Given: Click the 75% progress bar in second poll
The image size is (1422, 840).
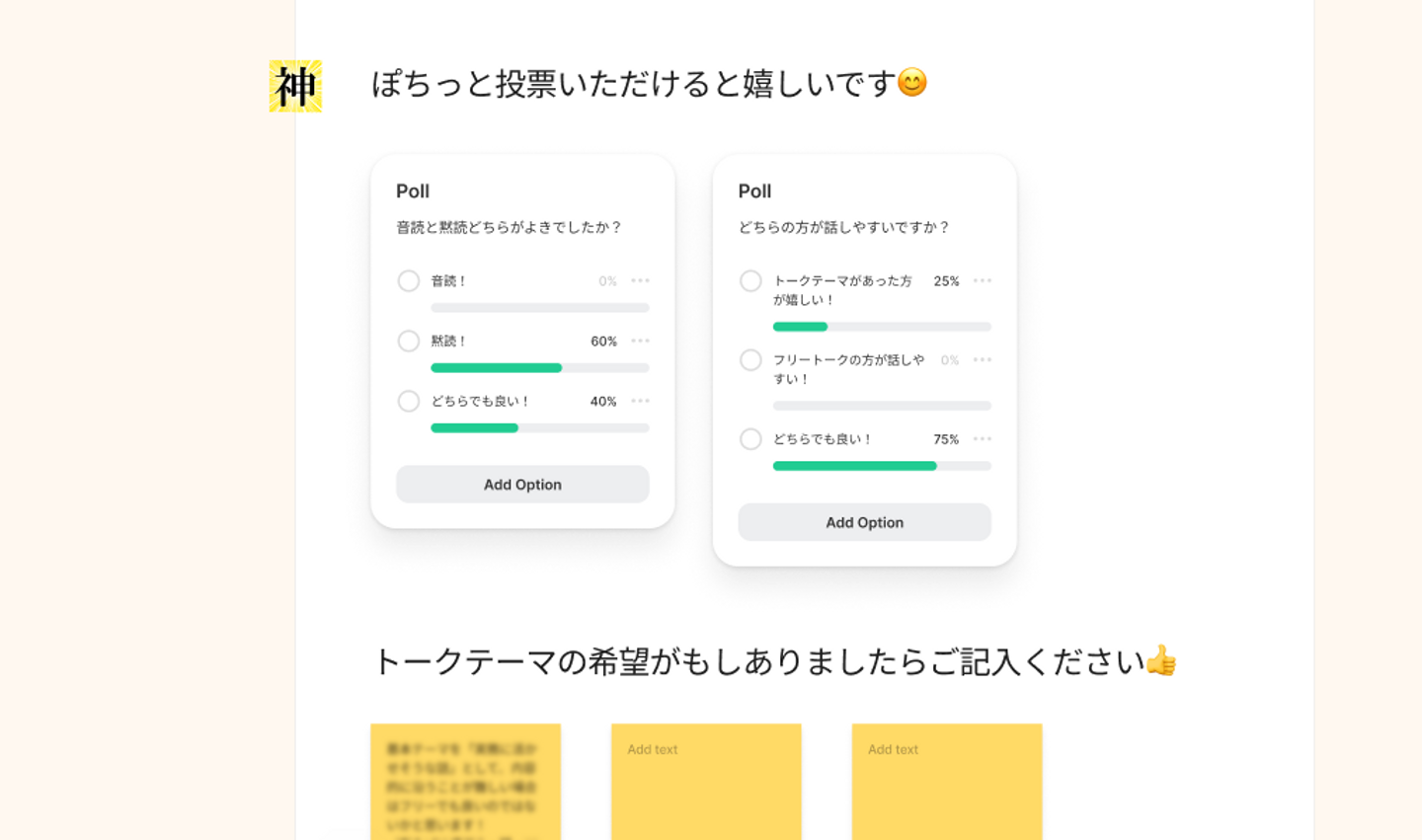Looking at the screenshot, I should [881, 466].
